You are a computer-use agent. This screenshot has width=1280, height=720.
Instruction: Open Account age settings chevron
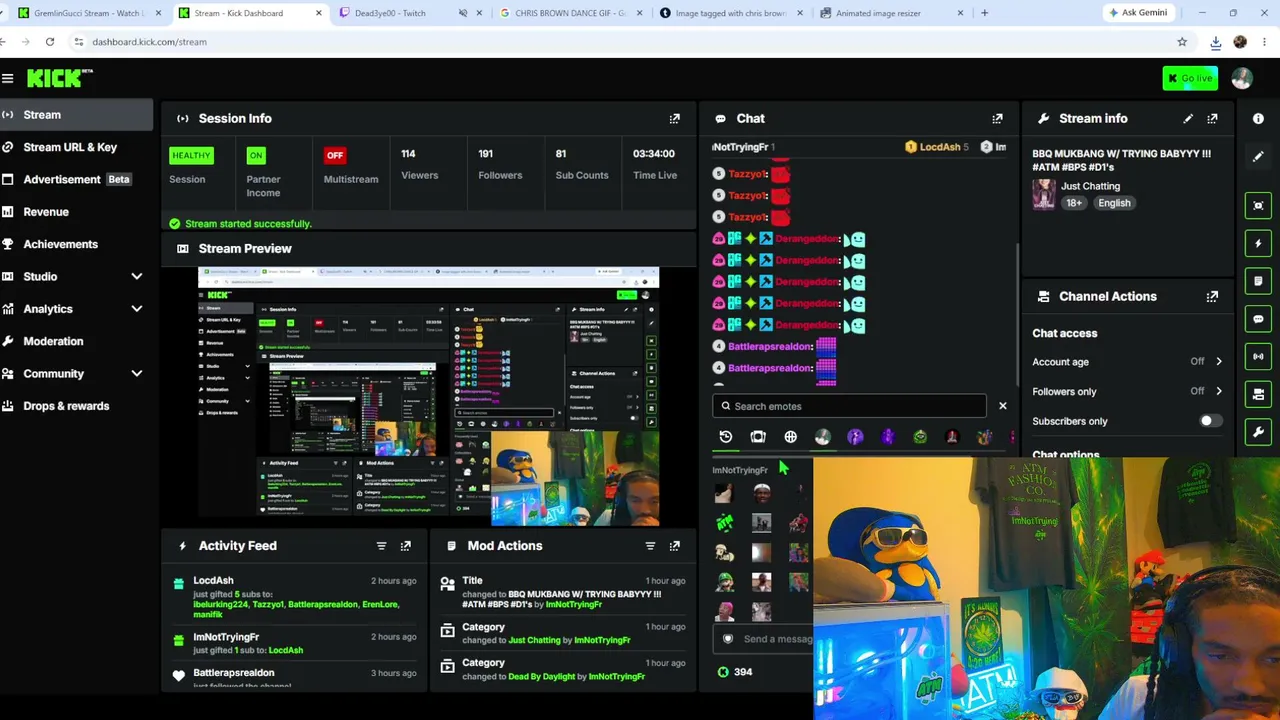pos(1218,362)
